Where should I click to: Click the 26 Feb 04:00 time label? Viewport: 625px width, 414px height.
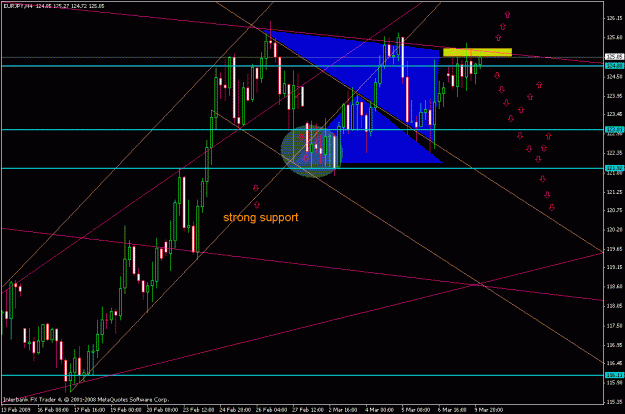coord(271,410)
